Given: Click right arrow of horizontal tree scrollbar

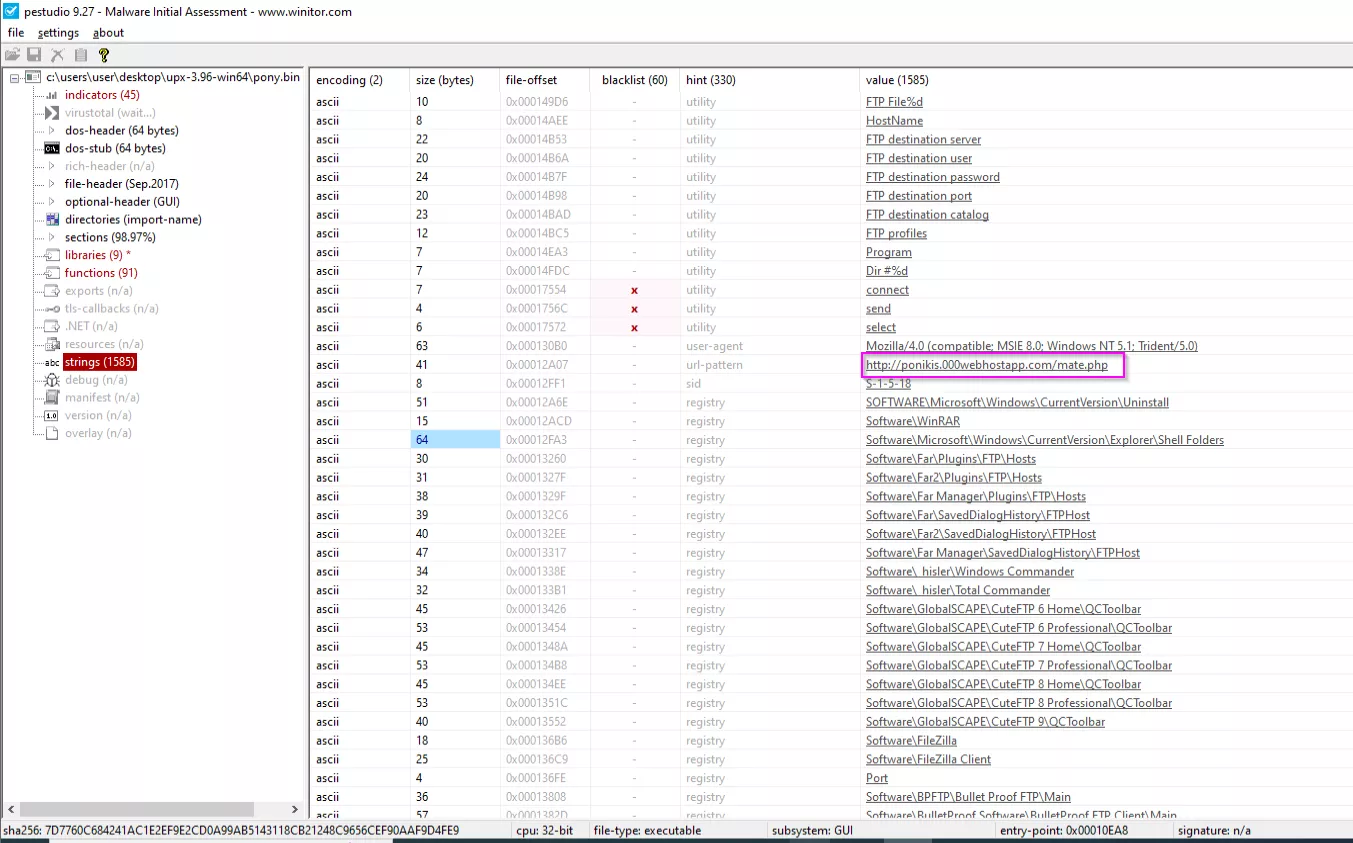Looking at the screenshot, I should pyautogui.click(x=294, y=809).
